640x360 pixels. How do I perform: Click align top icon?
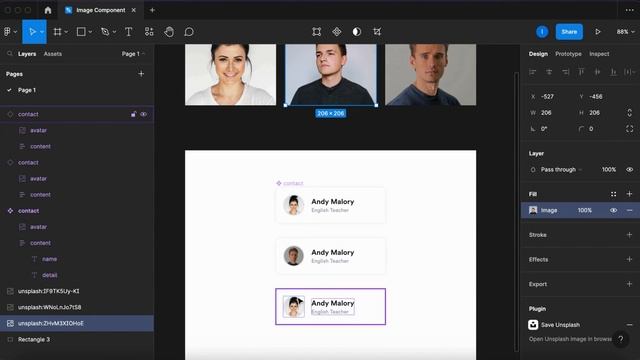coord(581,72)
